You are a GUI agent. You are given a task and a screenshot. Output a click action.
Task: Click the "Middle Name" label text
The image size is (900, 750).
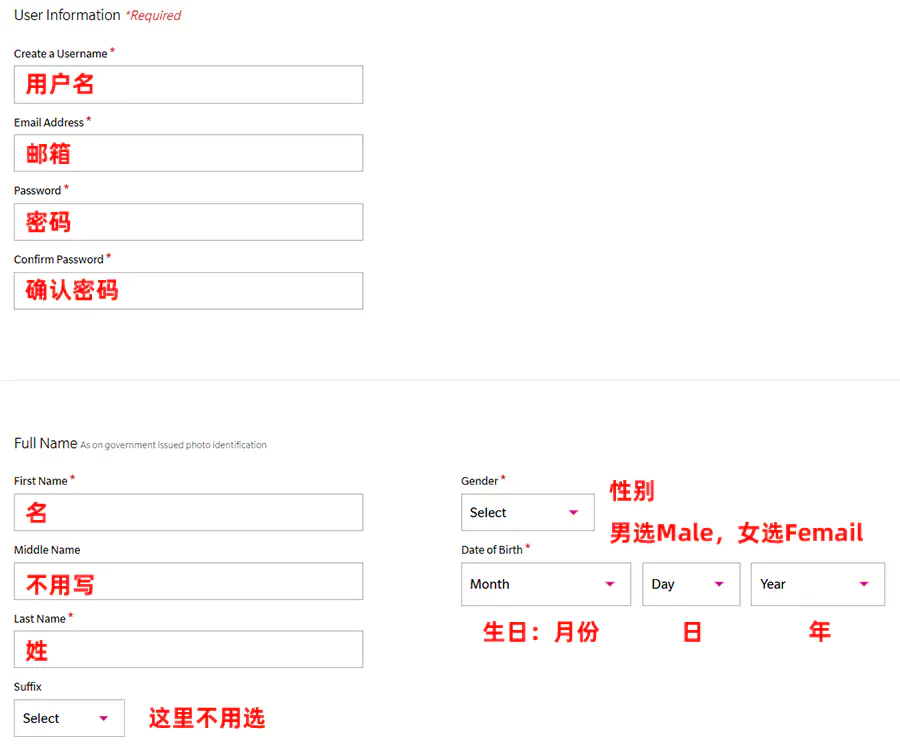pos(47,550)
